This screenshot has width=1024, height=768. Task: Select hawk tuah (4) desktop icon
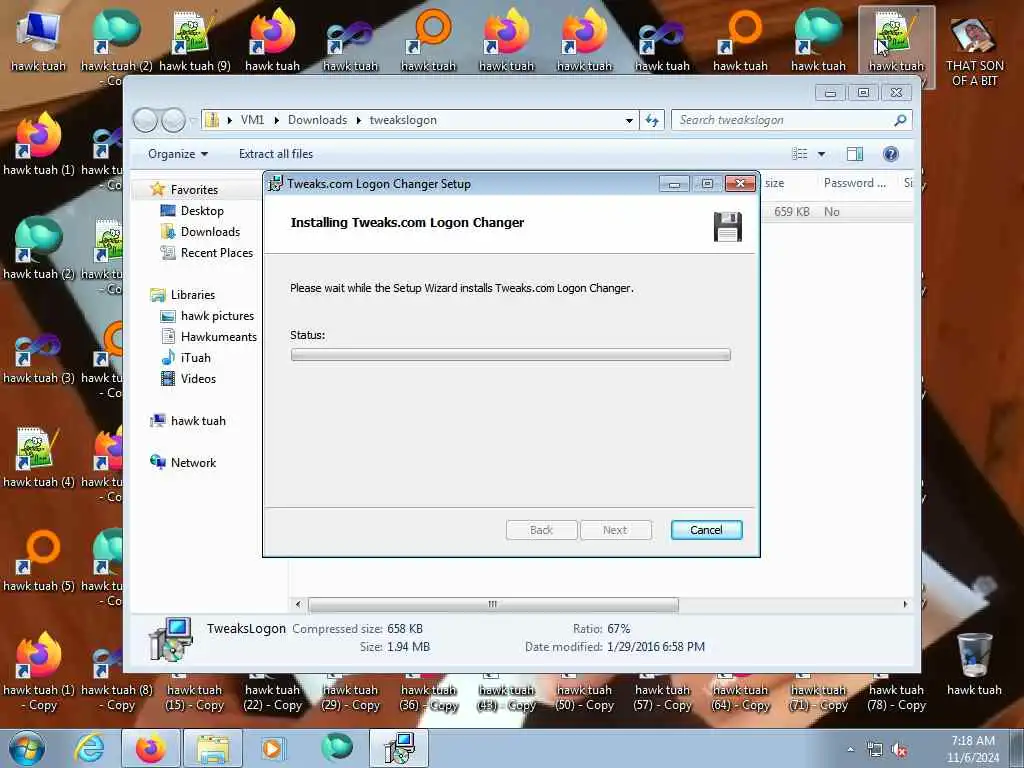point(39,457)
